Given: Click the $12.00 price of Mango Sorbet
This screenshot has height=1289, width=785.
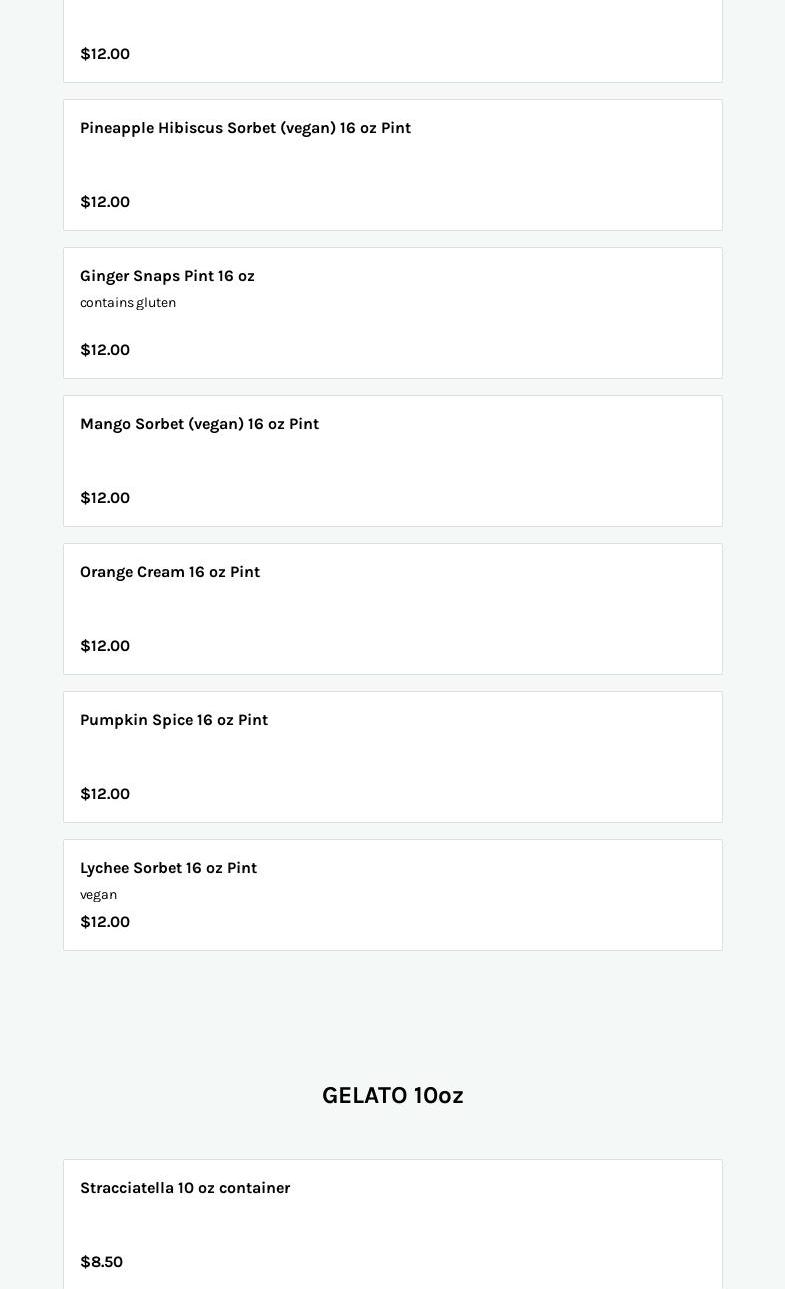Looking at the screenshot, I should pos(105,498).
